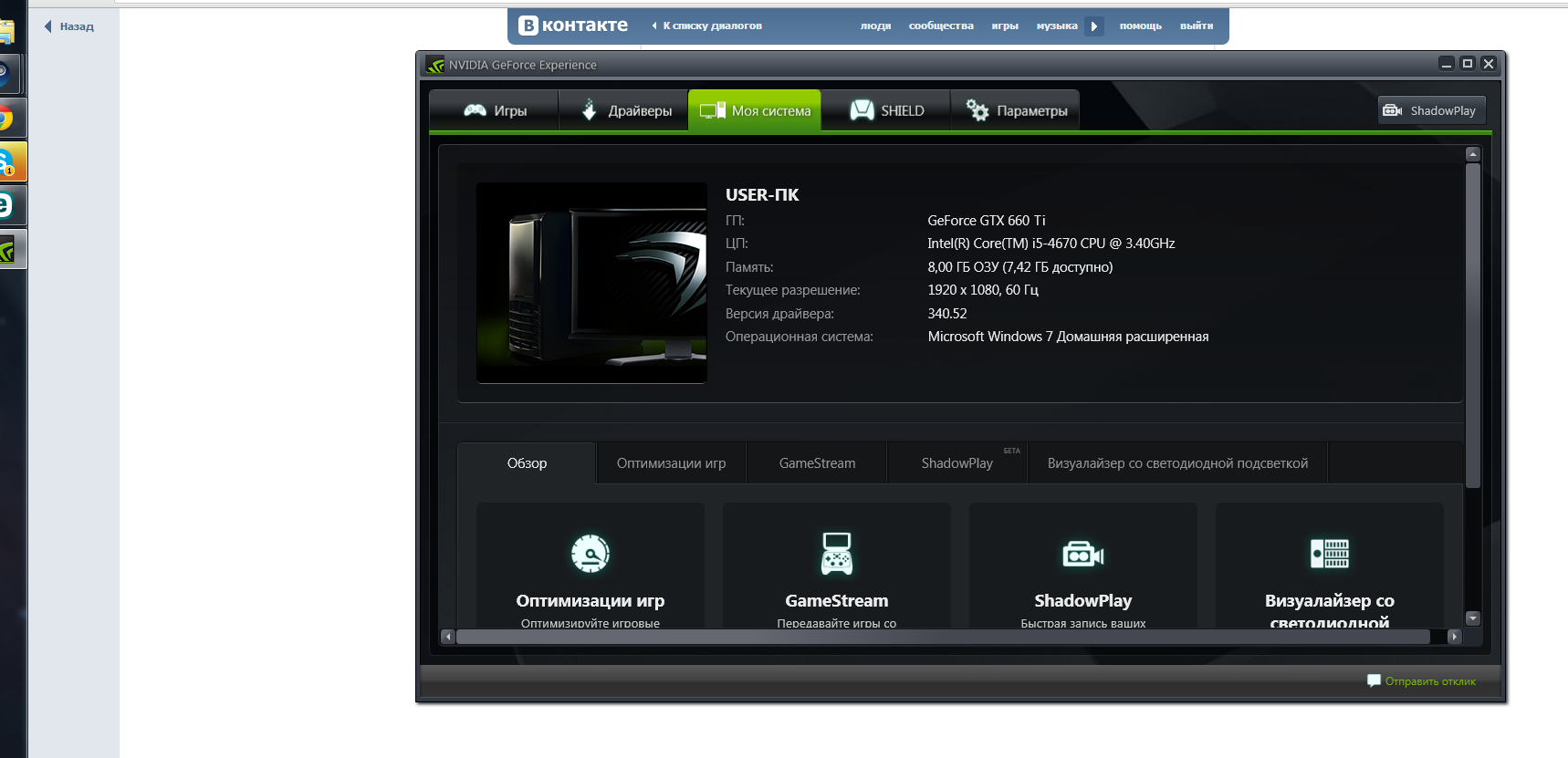Image resolution: width=1568 pixels, height=758 pixels.
Task: Click the horizontal scrollbar thumb
Action: (x=943, y=637)
